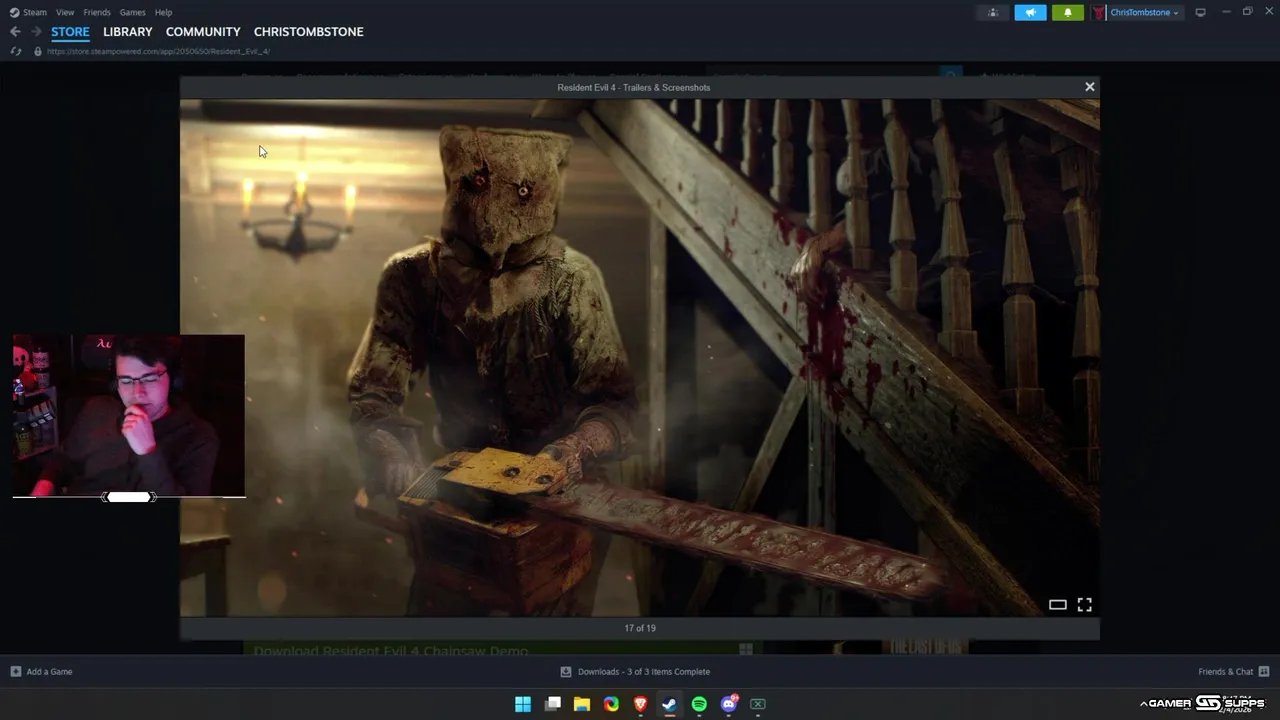Reload the store page
The image size is (1280, 720).
[16, 51]
